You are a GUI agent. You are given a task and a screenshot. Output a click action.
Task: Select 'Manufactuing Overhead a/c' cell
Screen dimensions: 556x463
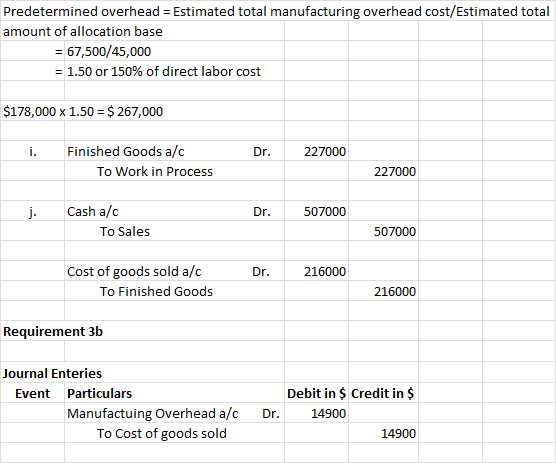click(153, 413)
